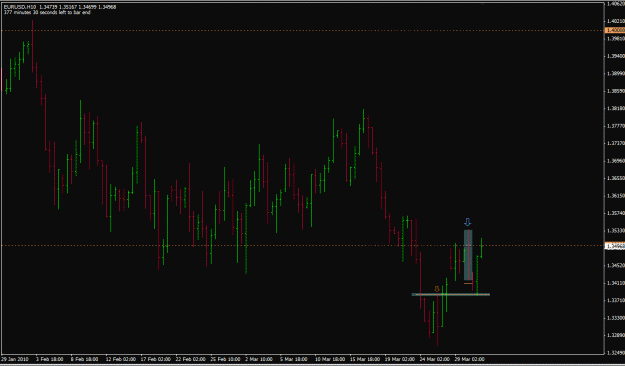The width and height of the screenshot is (625, 366).
Task: Click the 1.36960 price scale label
Action: (x=615, y=161)
